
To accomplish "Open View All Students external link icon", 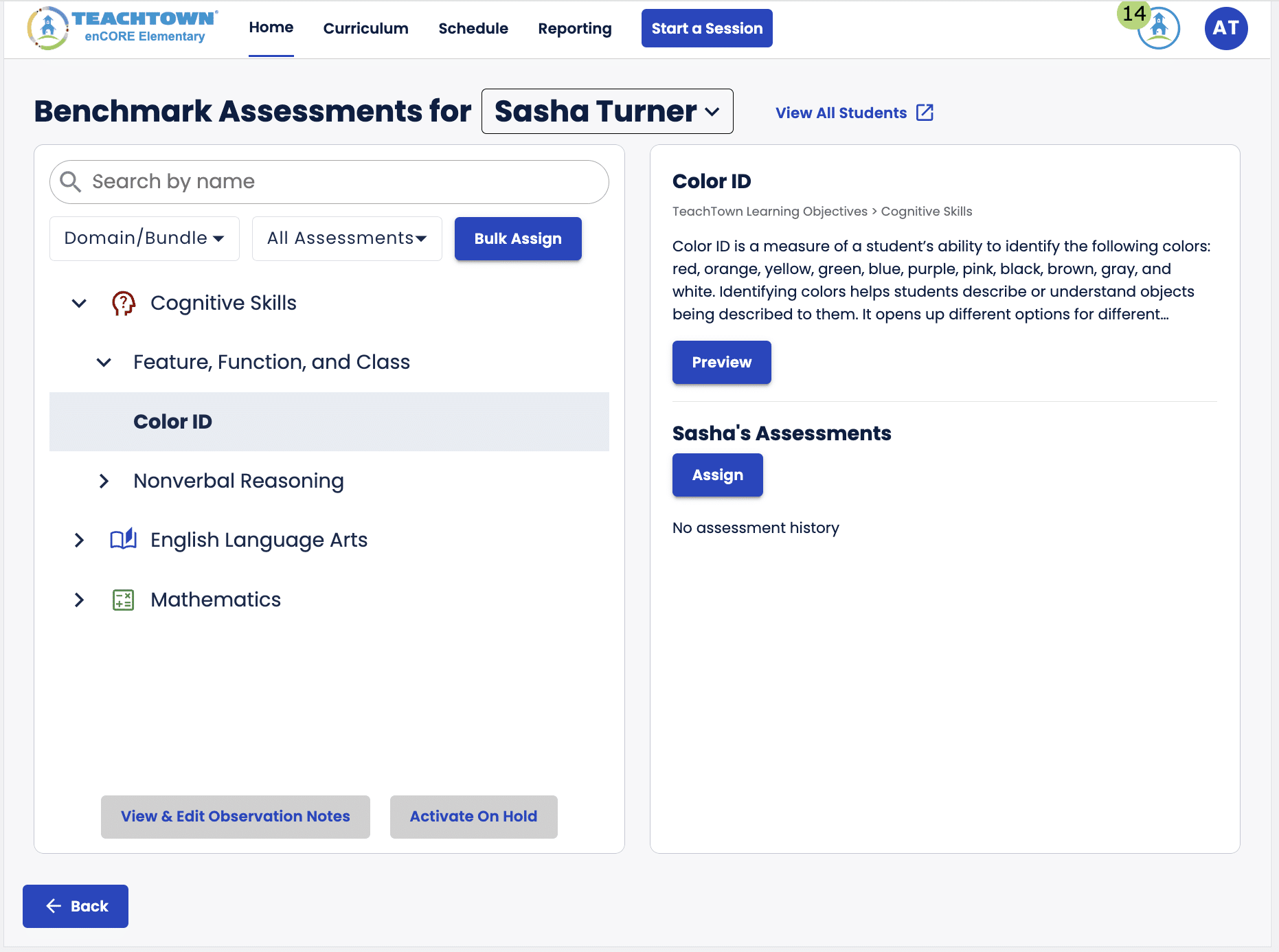I will click(925, 112).
